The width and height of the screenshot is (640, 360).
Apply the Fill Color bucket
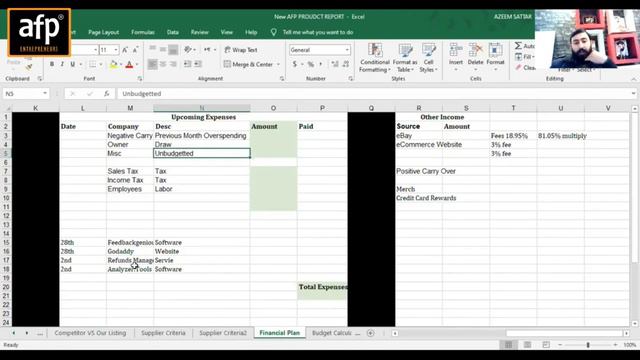coord(114,64)
